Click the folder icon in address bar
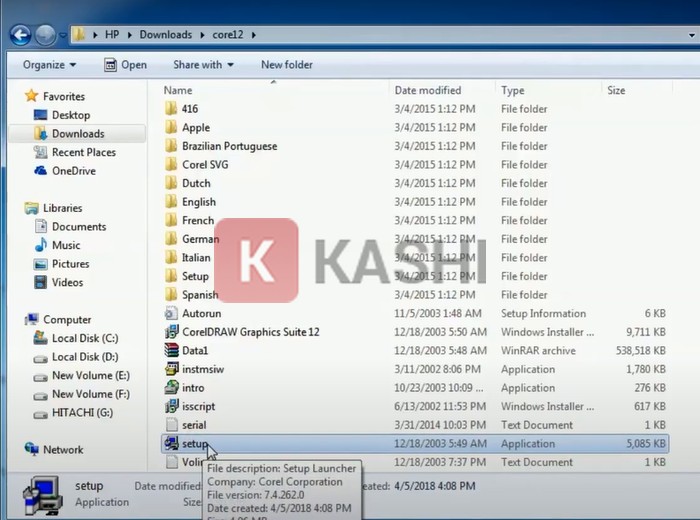Viewport: 700px width, 520px height. (x=79, y=34)
